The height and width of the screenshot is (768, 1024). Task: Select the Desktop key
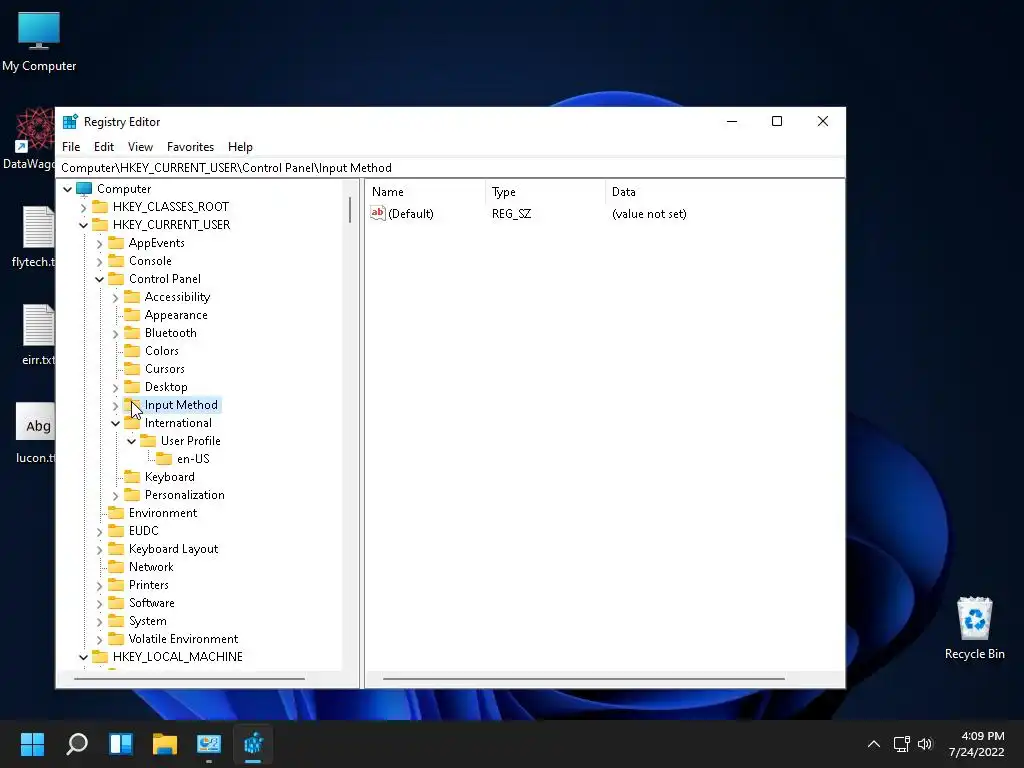(166, 387)
